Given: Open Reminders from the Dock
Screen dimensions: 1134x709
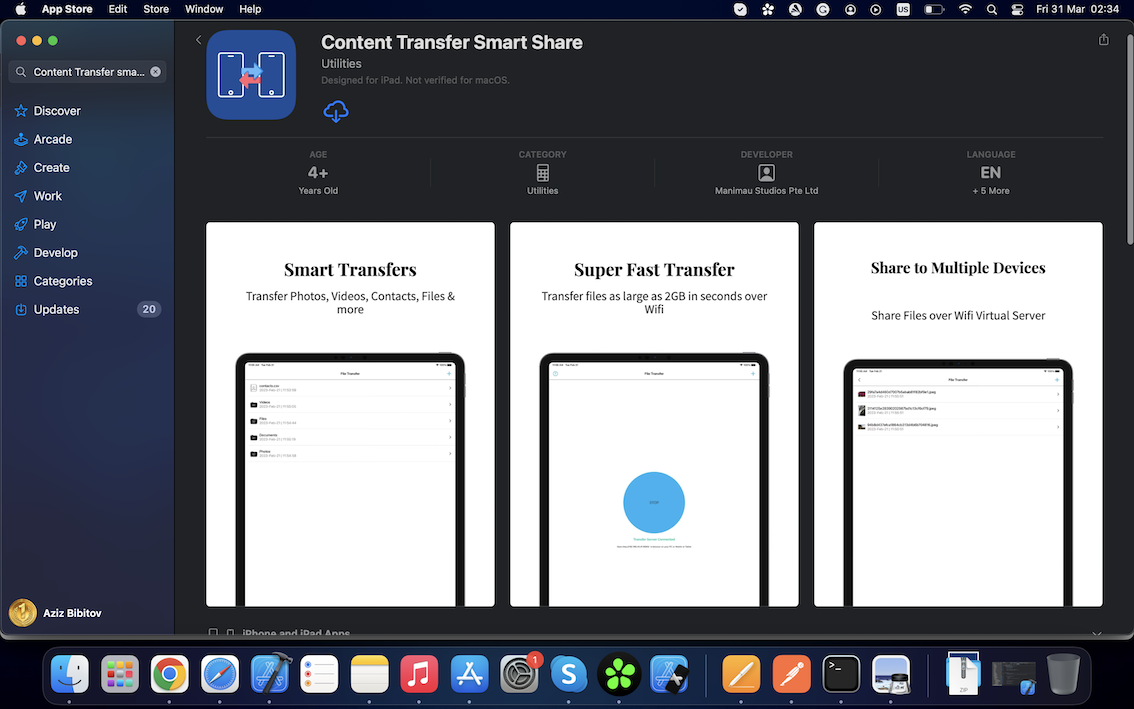Looking at the screenshot, I should pos(319,674).
